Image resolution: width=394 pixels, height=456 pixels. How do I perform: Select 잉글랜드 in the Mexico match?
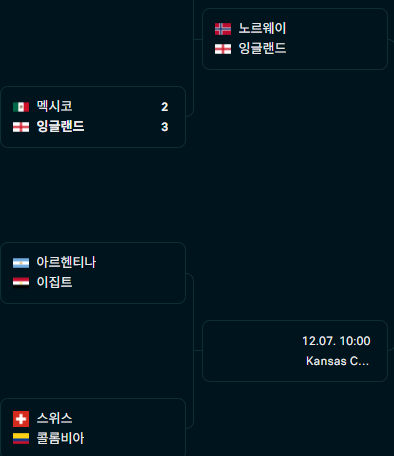point(60,126)
